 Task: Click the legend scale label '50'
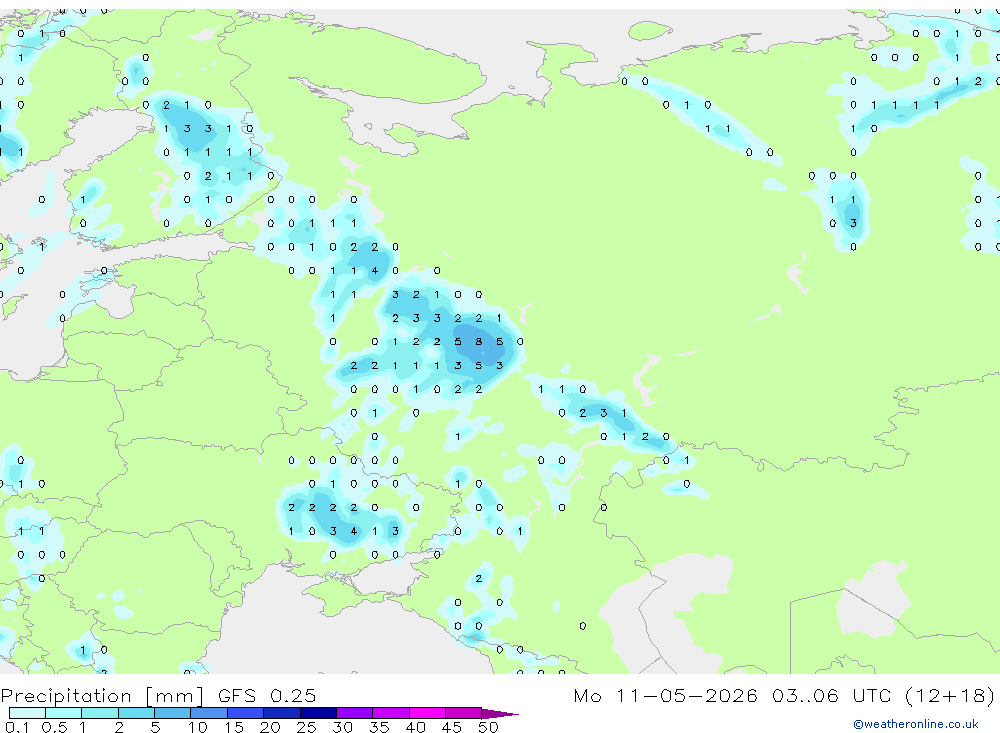[x=488, y=727]
